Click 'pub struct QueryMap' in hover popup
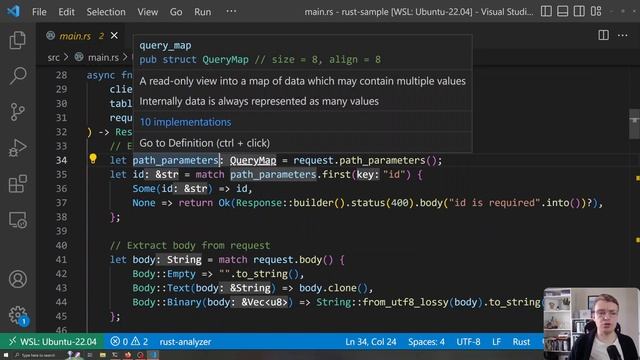Image resolution: width=640 pixels, height=360 pixels. point(194,60)
